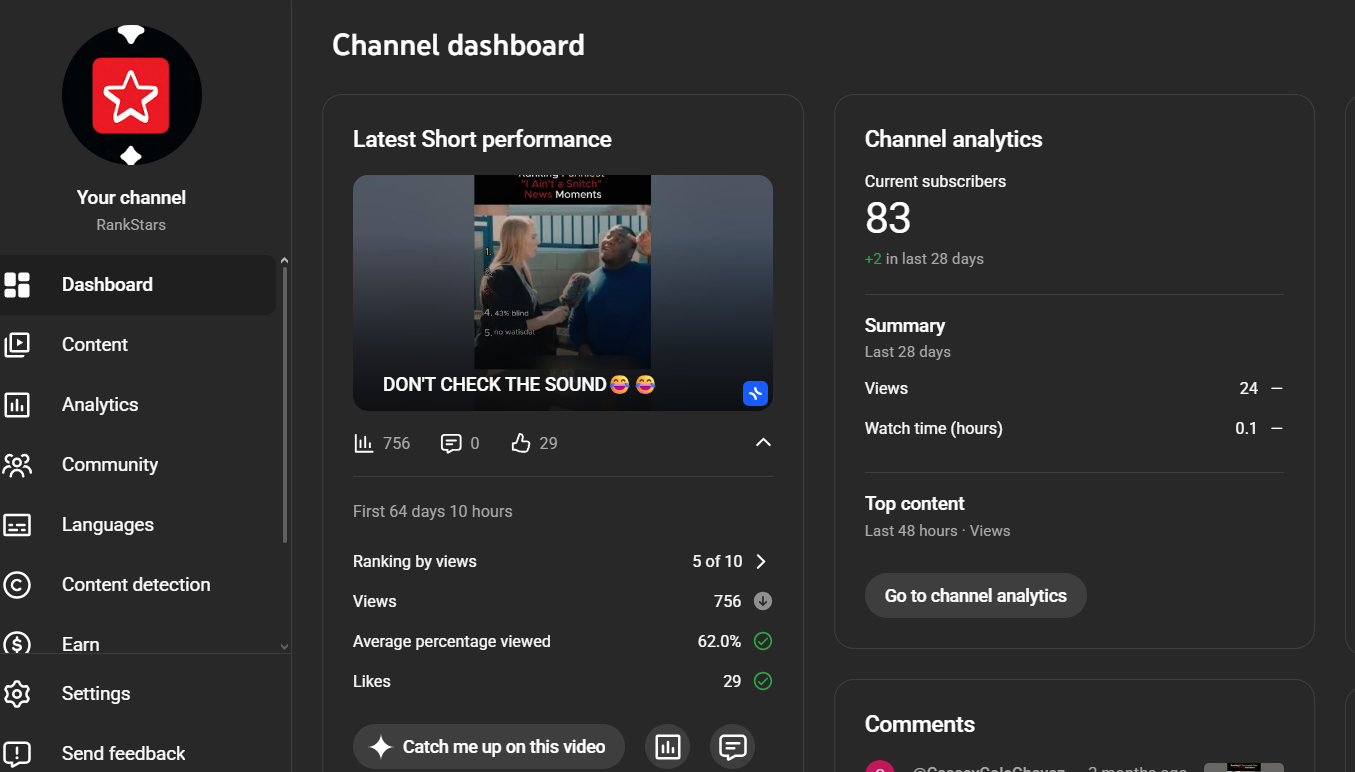
Task: Click the Comments card heading
Action: coord(920,724)
